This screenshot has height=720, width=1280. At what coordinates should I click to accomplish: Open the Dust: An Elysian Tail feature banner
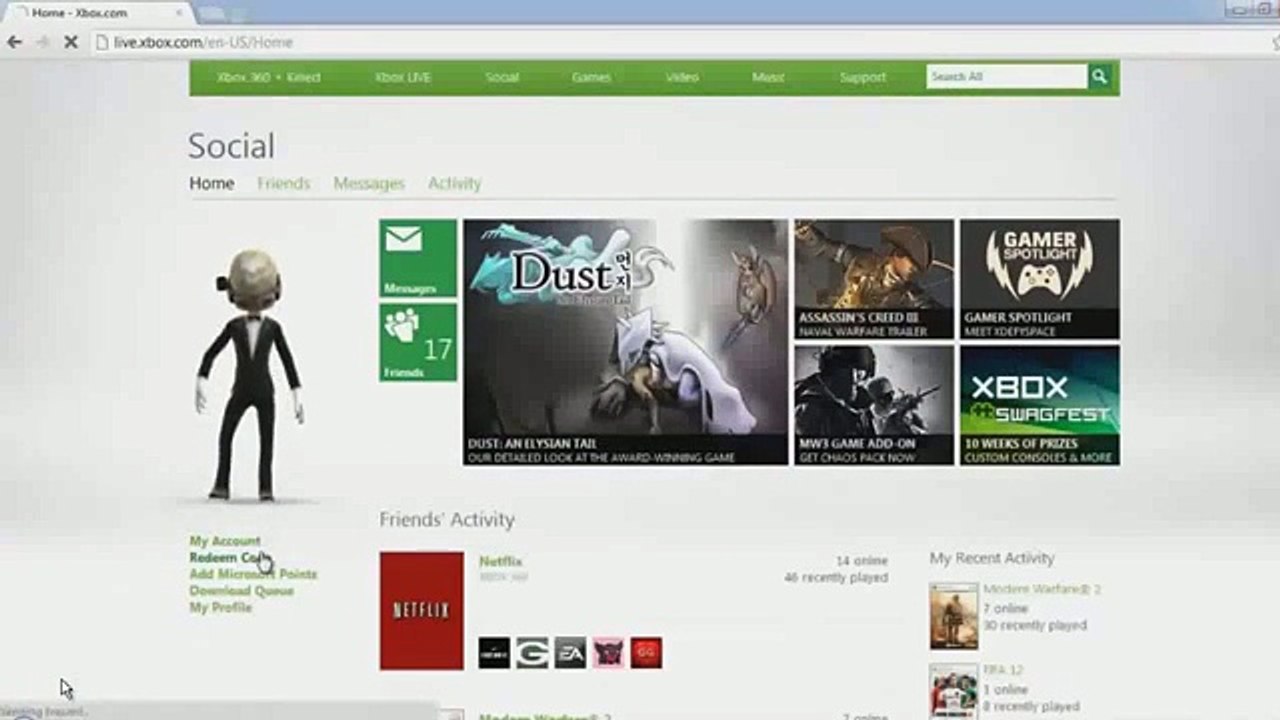pos(625,342)
